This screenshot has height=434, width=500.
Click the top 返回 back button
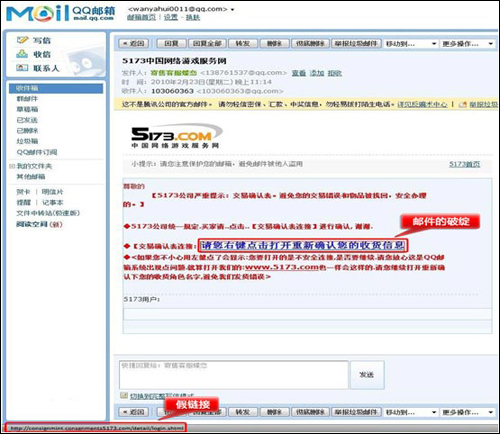click(x=134, y=44)
